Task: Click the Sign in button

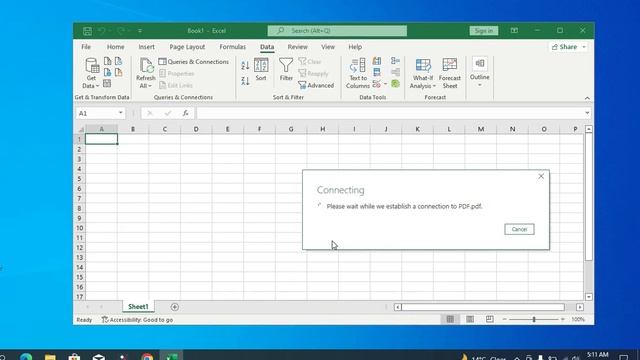Action: 484,31
